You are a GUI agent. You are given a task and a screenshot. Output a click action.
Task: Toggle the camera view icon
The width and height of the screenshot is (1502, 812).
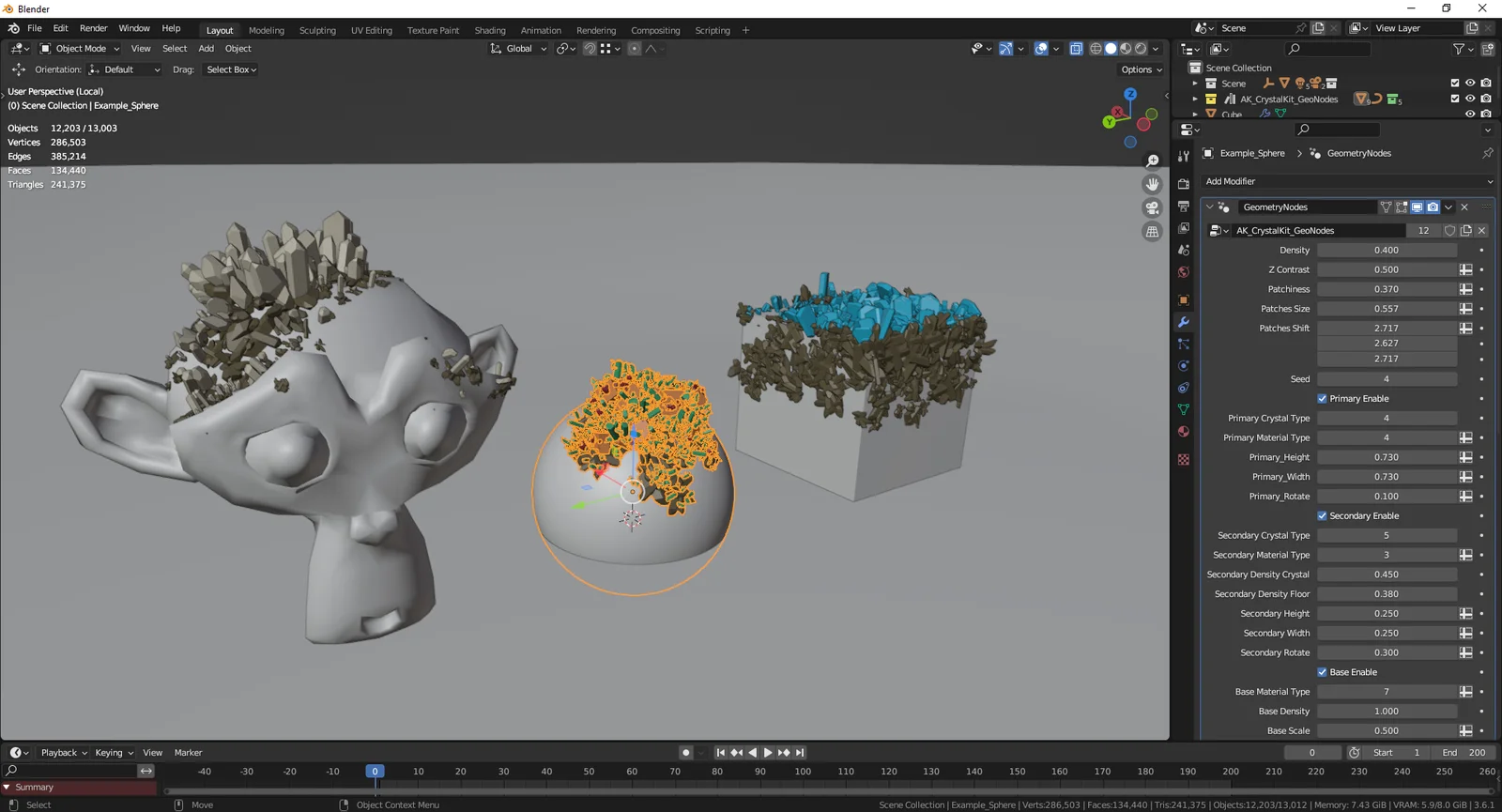(1152, 208)
